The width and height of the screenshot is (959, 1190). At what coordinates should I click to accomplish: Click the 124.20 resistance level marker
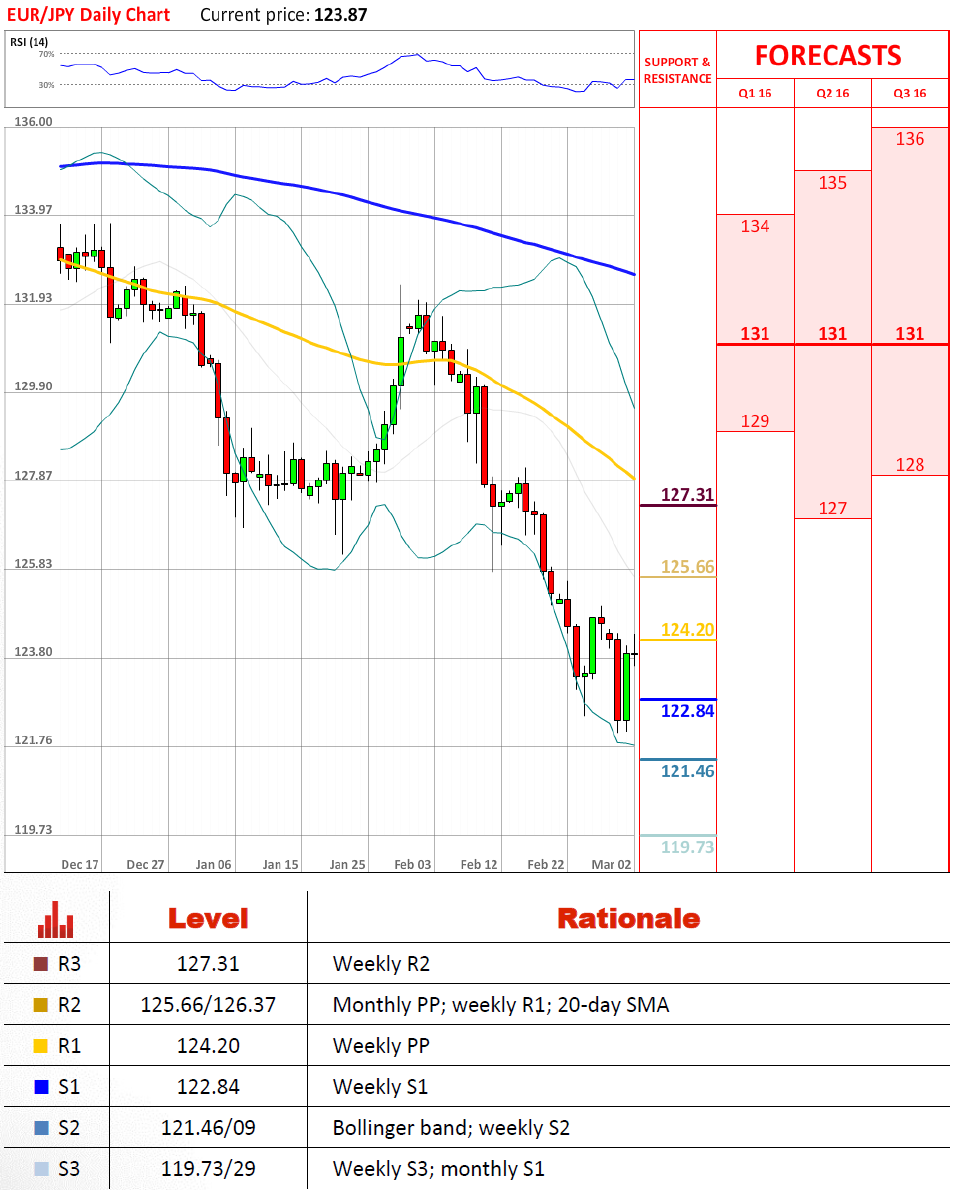click(687, 630)
